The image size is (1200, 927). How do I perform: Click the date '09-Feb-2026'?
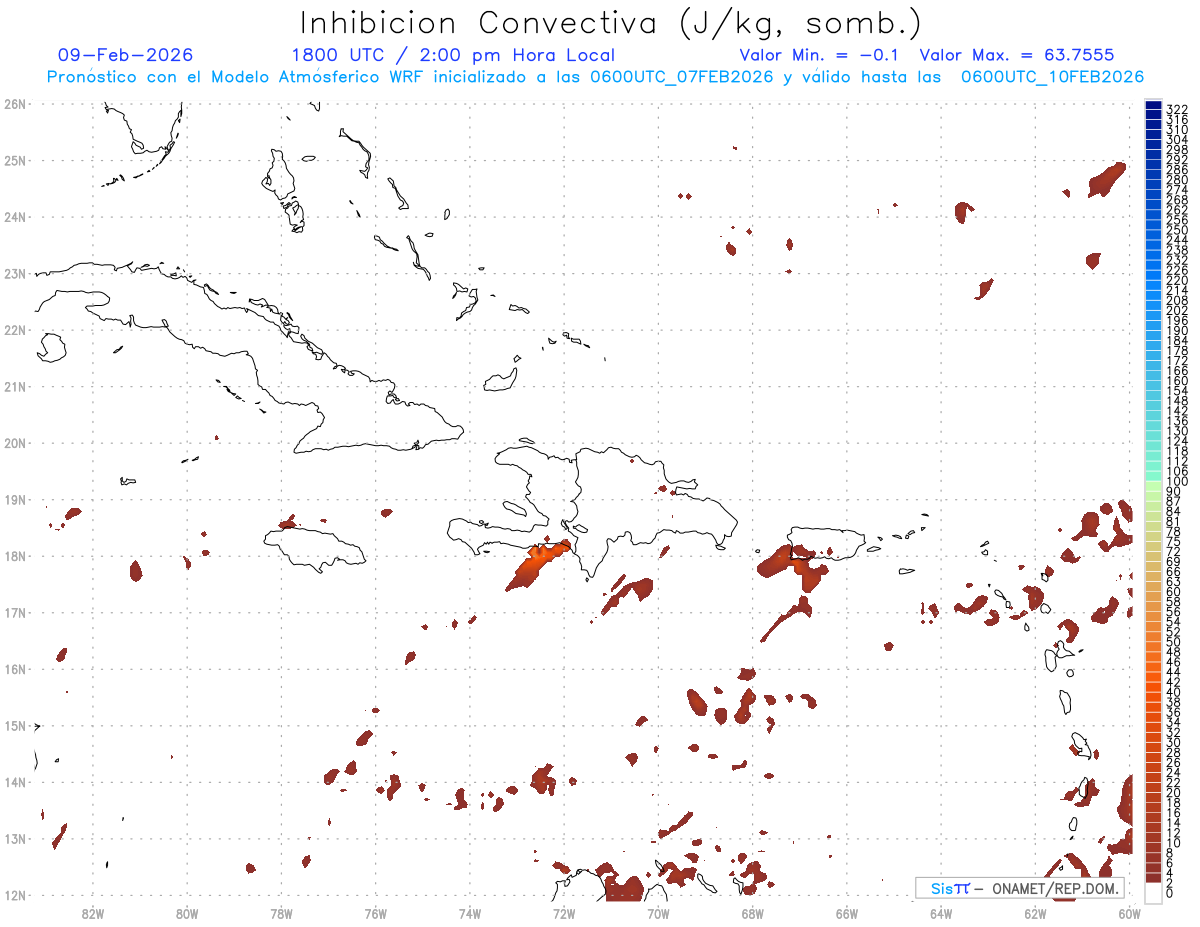pos(125,55)
